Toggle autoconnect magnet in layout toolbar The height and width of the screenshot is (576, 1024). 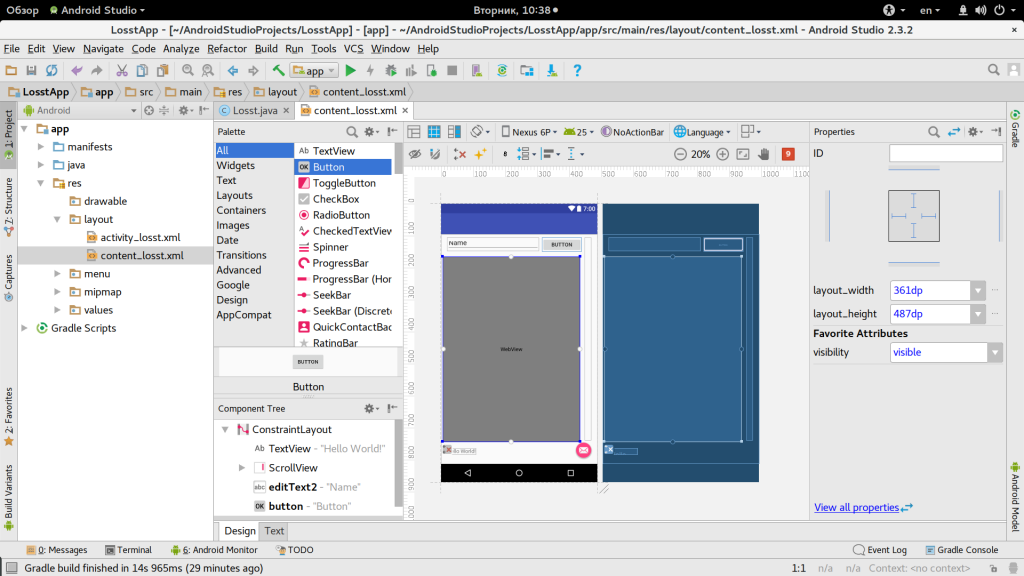coord(435,154)
